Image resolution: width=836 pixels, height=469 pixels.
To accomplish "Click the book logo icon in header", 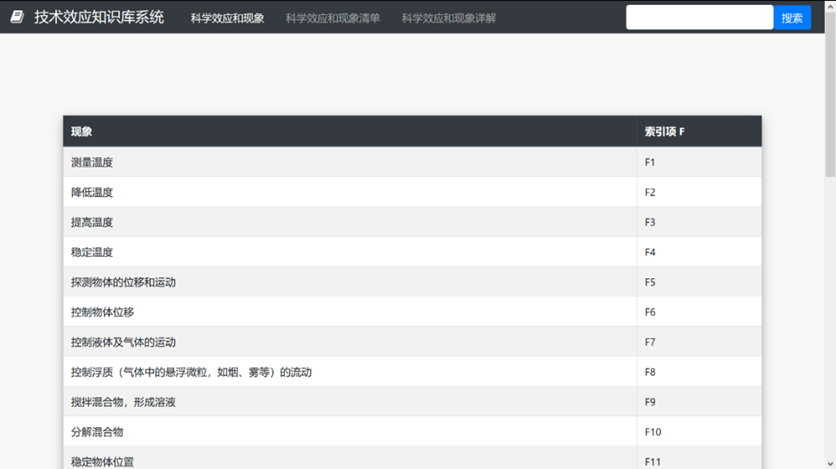I will [x=17, y=17].
